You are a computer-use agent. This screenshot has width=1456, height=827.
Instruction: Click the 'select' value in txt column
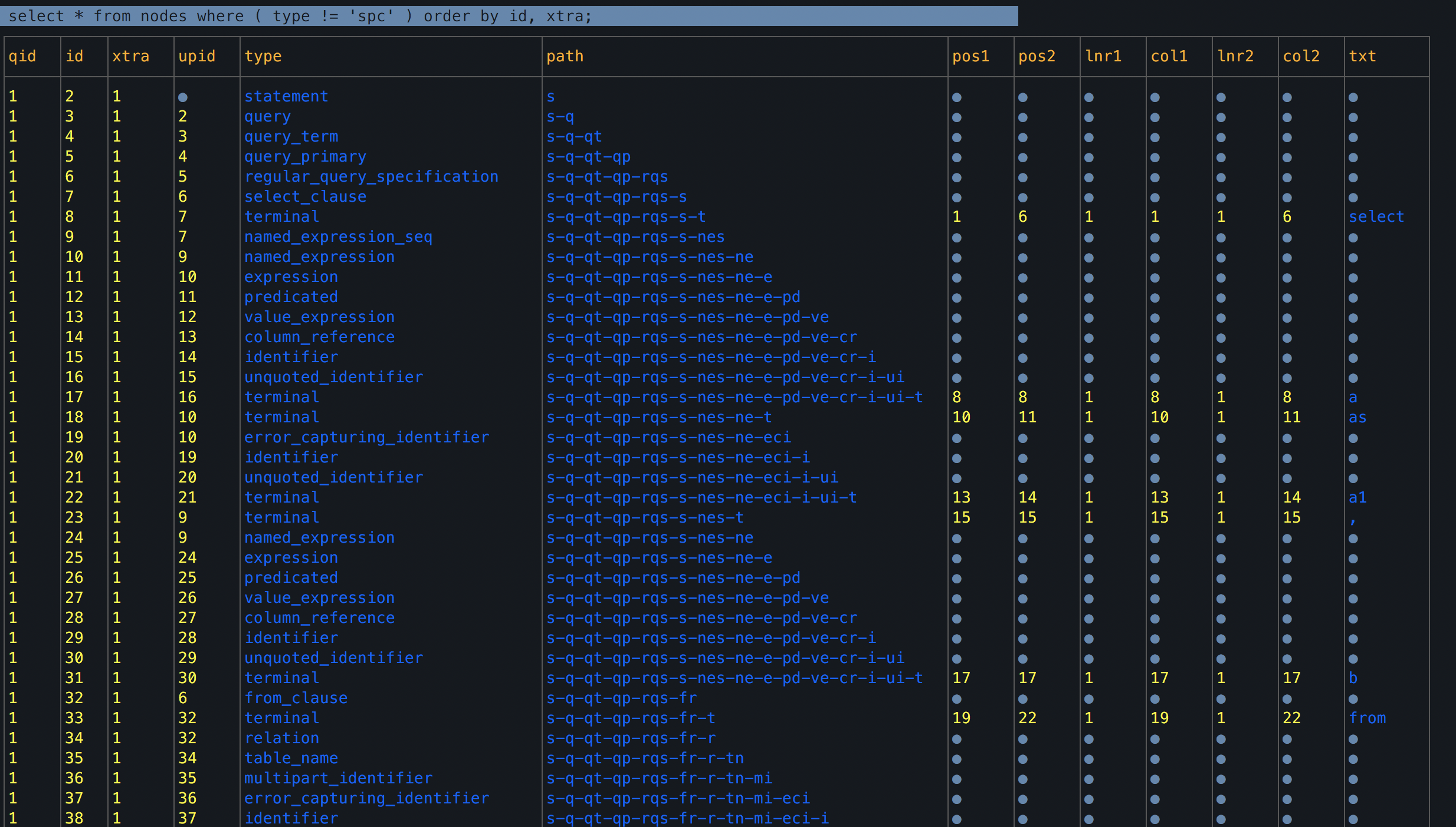point(1376,216)
